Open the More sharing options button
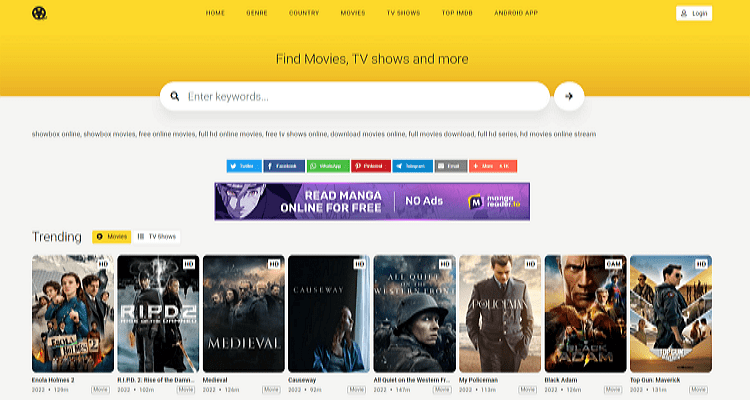 coord(493,166)
